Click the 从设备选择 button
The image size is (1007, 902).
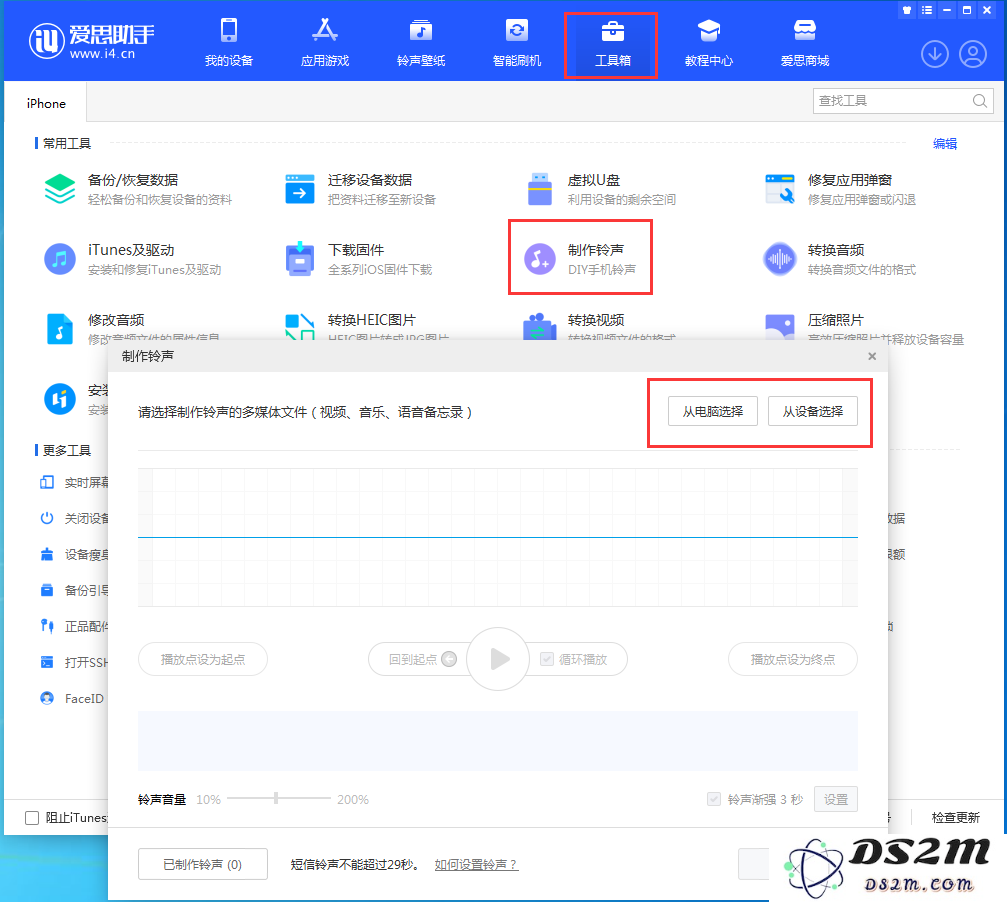[812, 411]
